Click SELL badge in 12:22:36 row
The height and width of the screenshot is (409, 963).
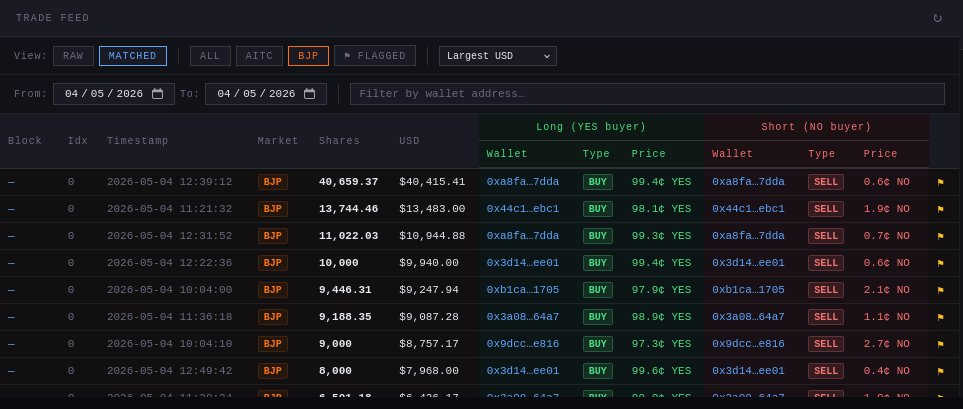point(825,263)
